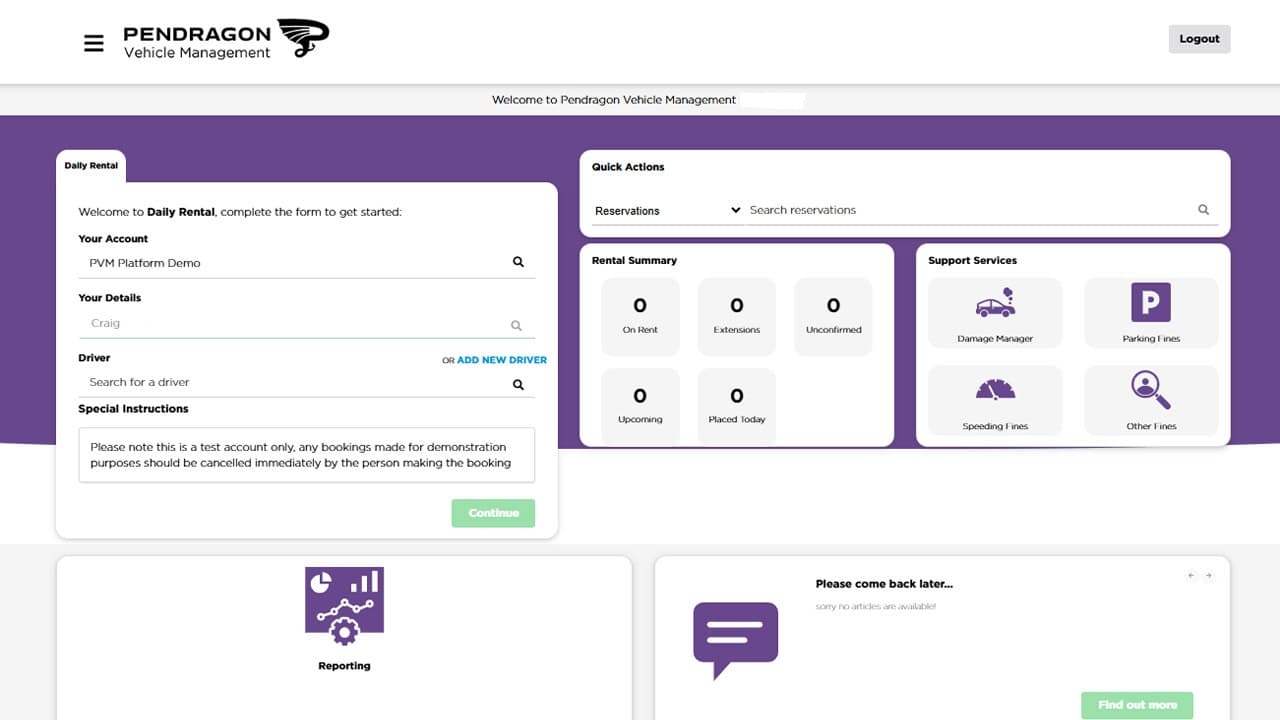Open the hamburger navigation menu
This screenshot has height=720, width=1280.
94,43
